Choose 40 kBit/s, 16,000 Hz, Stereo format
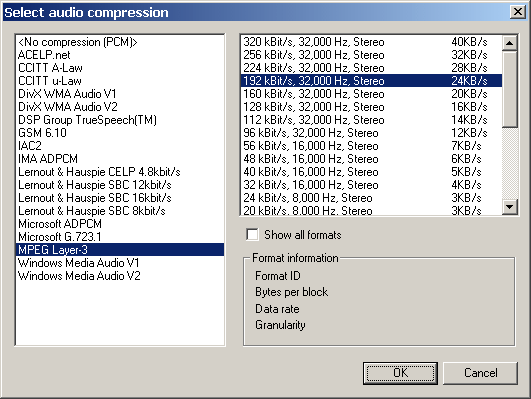Screen dimensions: 531x399 click(371, 172)
